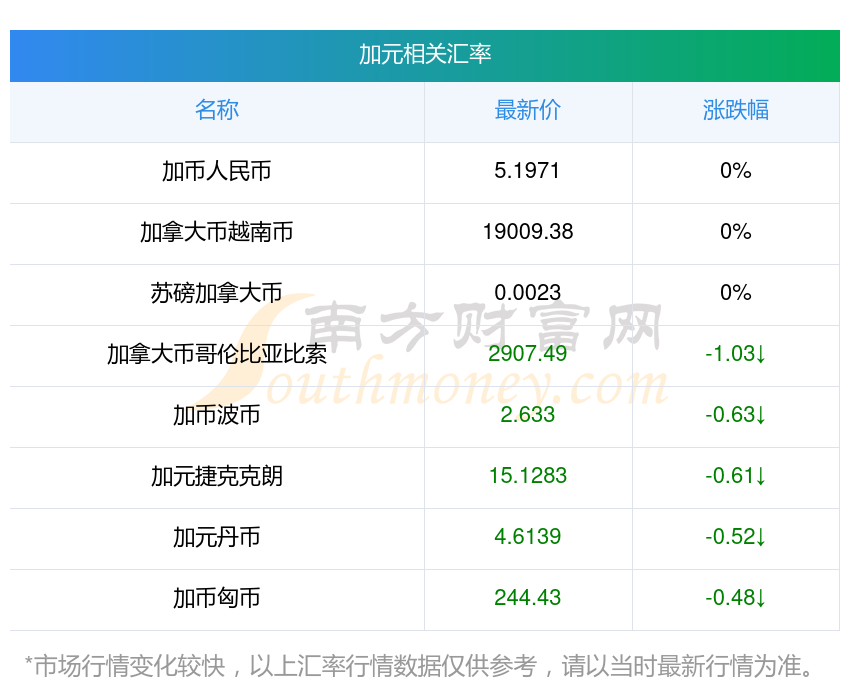Click the -0.52↓ change value
850x698 pixels.
[736, 537]
